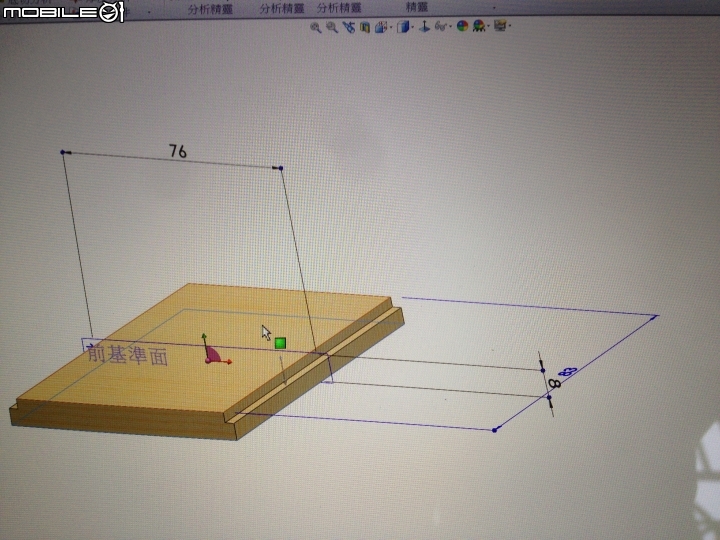Viewport: 720px width, 540px height.
Task: Select the 76 dimension value
Action: pyautogui.click(x=178, y=151)
